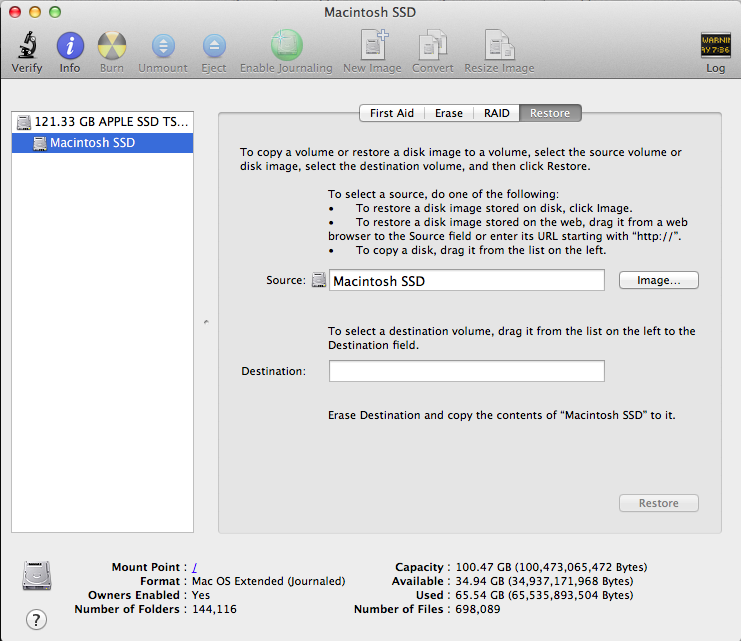Screen dimensions: 741x641
Task: Click the Verify microscope icon
Action: tap(27, 45)
